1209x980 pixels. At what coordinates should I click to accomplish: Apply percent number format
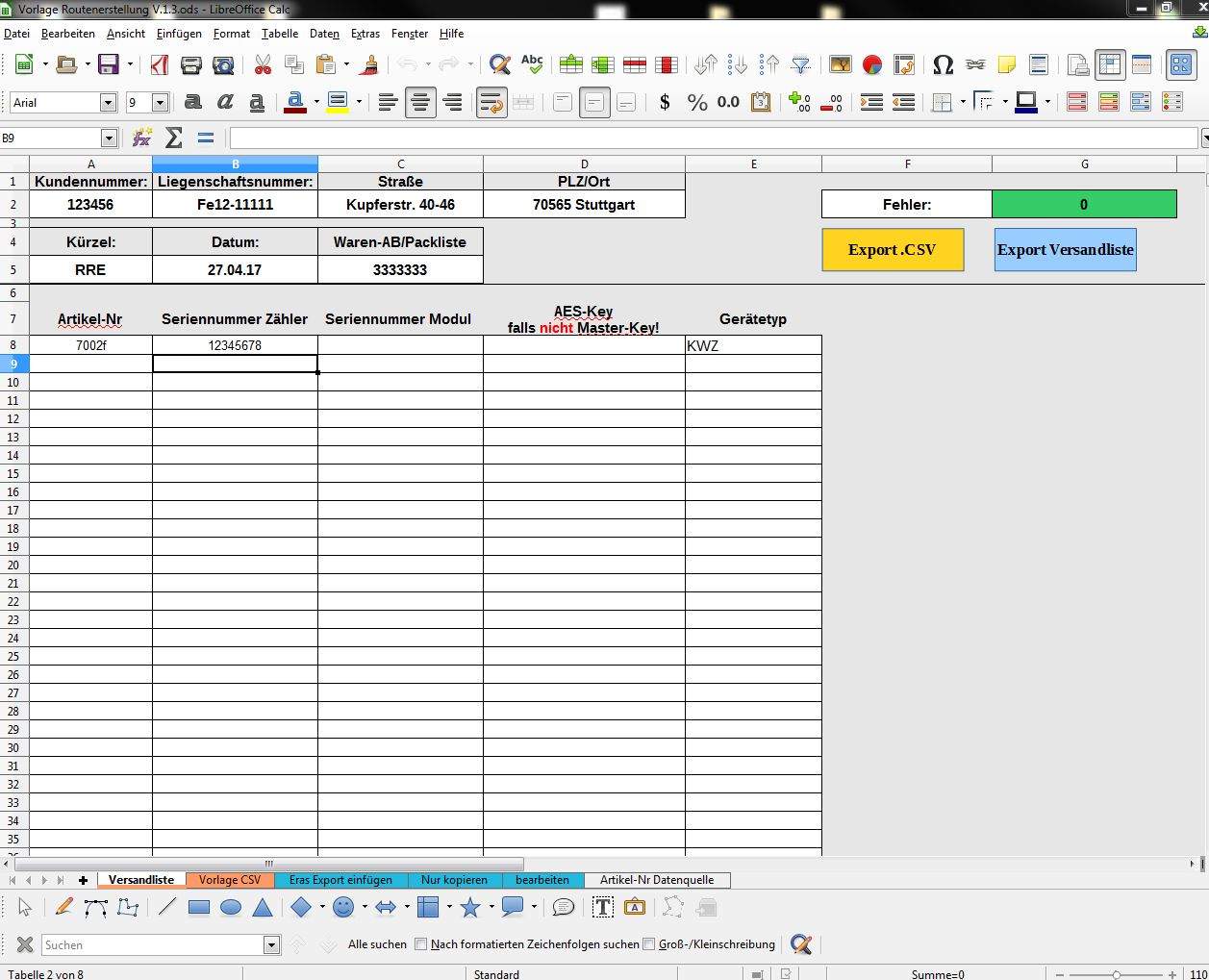697,102
